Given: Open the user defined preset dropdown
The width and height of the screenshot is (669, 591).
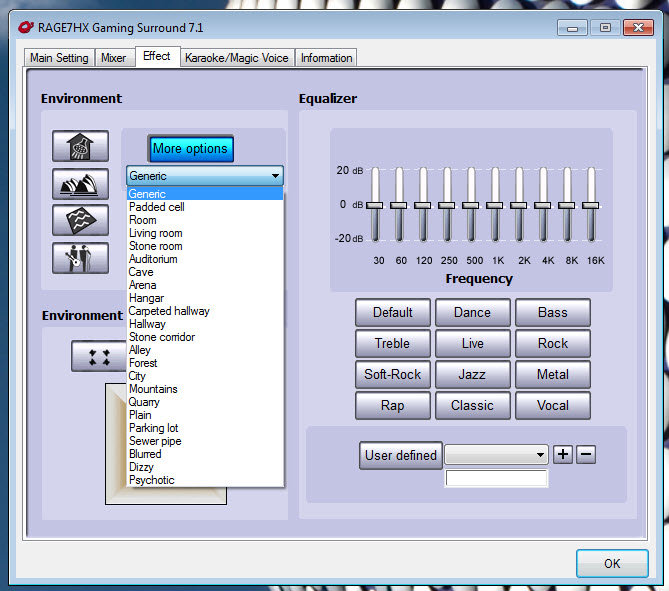Looking at the screenshot, I should 540,455.
